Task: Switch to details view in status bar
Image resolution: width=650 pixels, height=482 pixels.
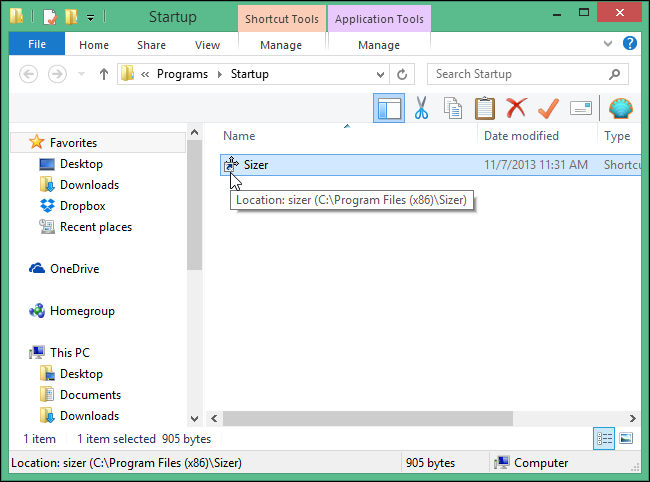Action: coord(604,438)
